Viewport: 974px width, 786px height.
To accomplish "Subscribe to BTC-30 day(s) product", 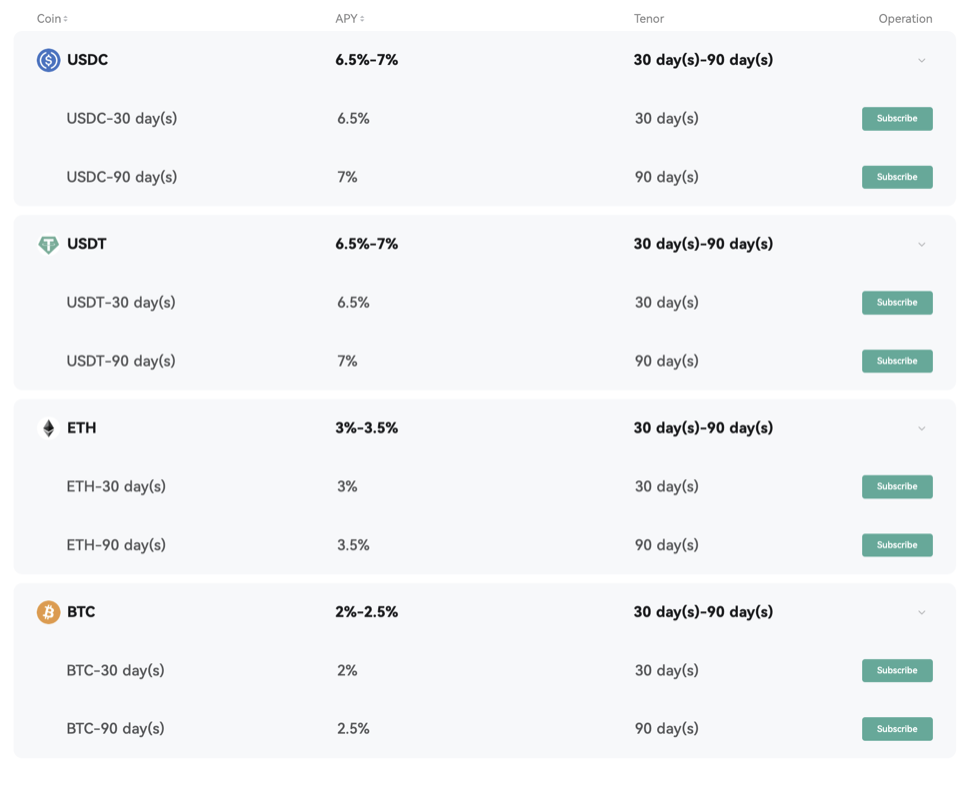I will tap(897, 670).
